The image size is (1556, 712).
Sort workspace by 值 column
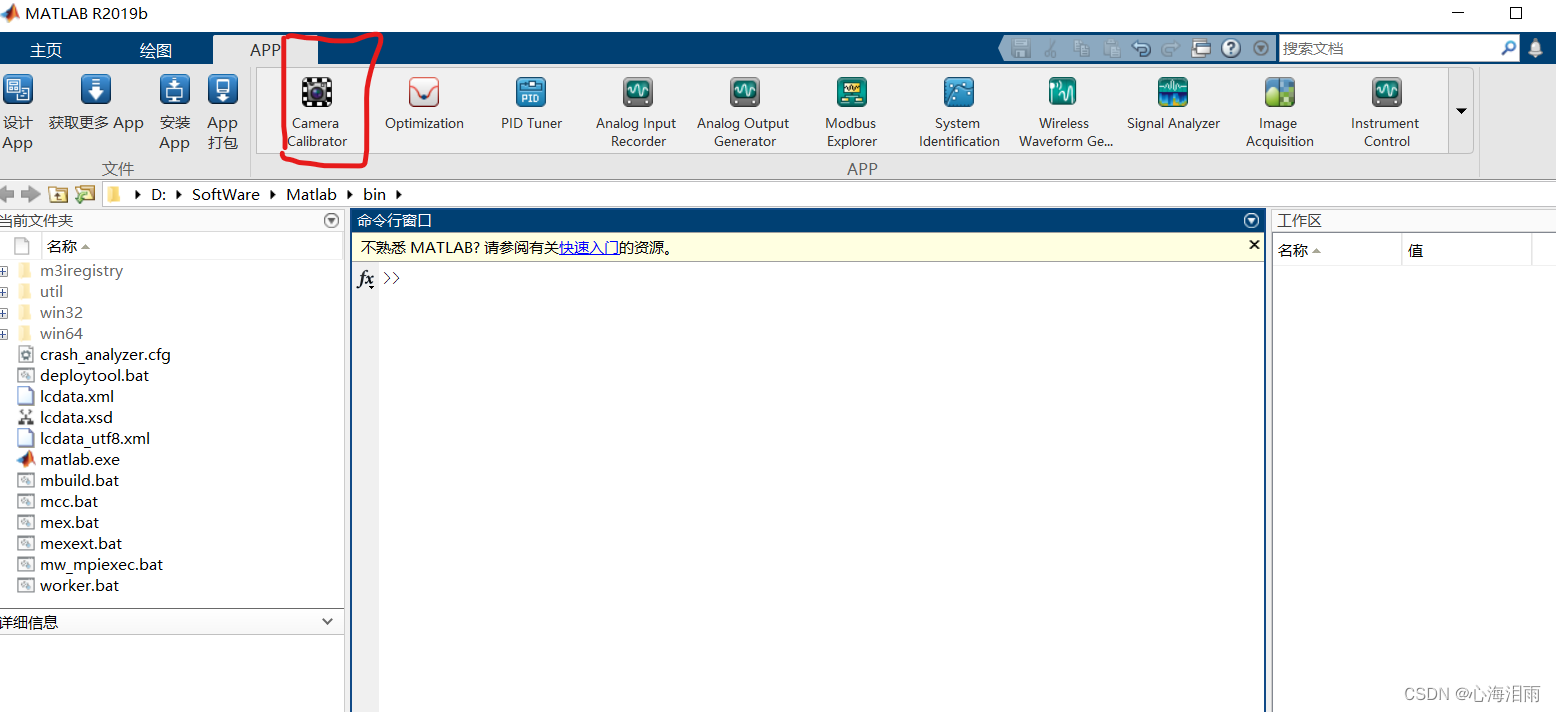coord(1466,250)
